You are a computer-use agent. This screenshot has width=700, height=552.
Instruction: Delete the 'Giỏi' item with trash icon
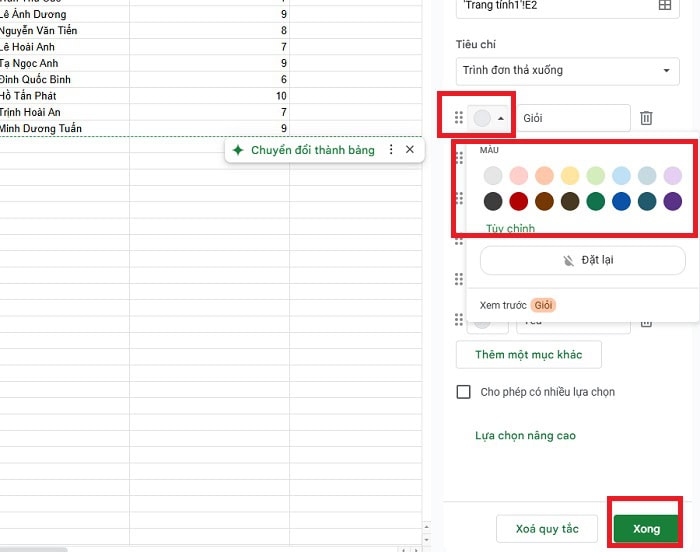click(x=646, y=118)
